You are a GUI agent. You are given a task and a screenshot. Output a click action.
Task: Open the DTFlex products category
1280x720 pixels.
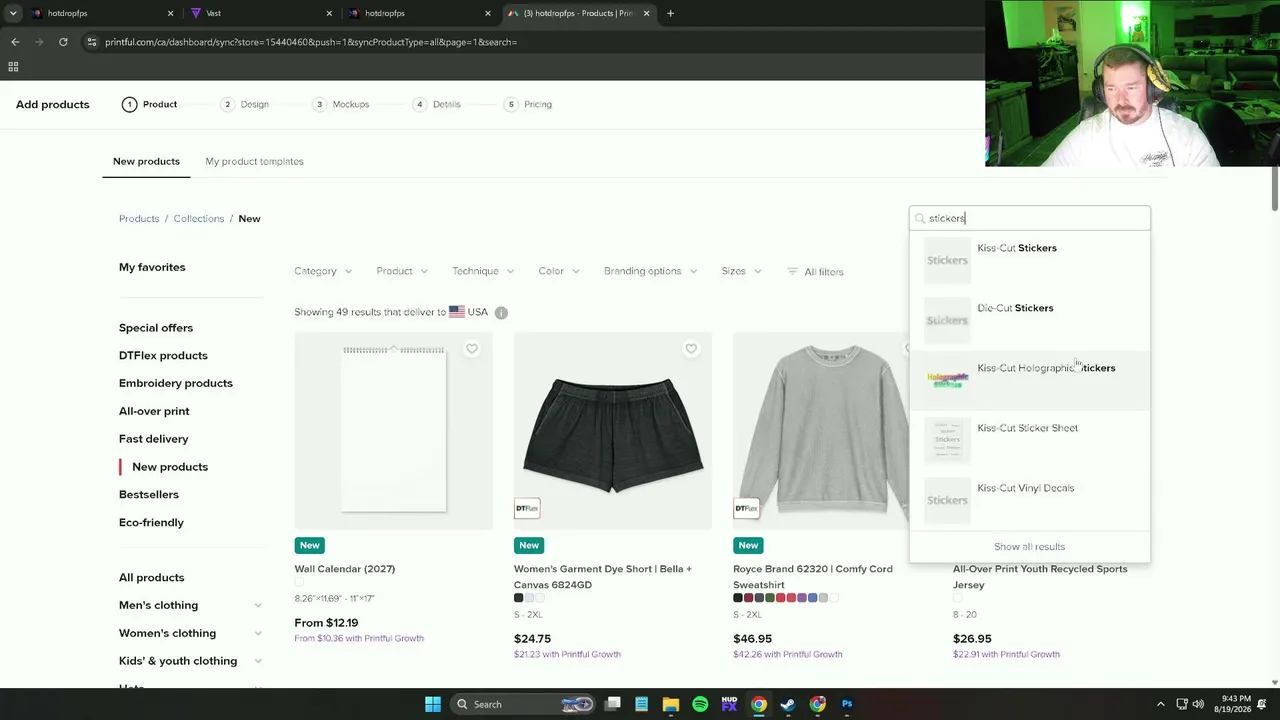(x=163, y=355)
